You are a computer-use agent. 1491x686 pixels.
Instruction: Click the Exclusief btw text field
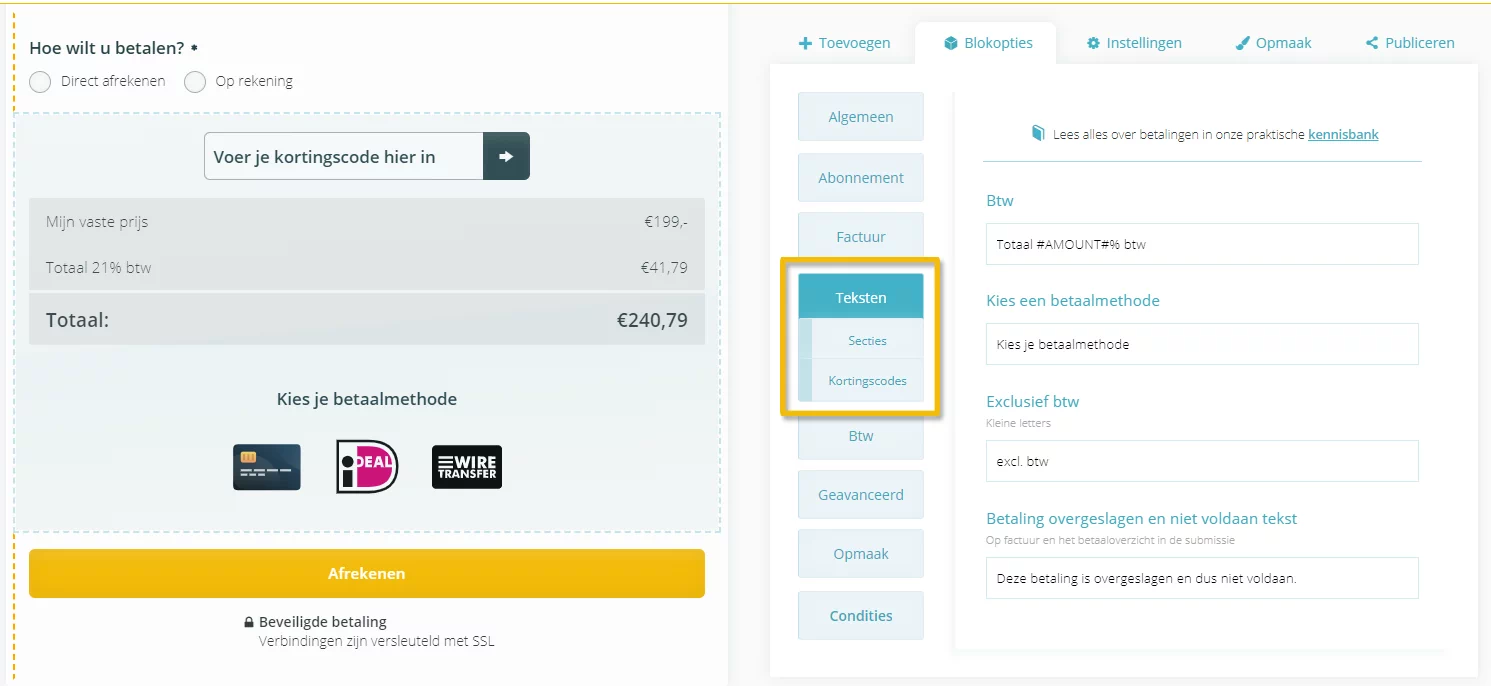[1202, 461]
